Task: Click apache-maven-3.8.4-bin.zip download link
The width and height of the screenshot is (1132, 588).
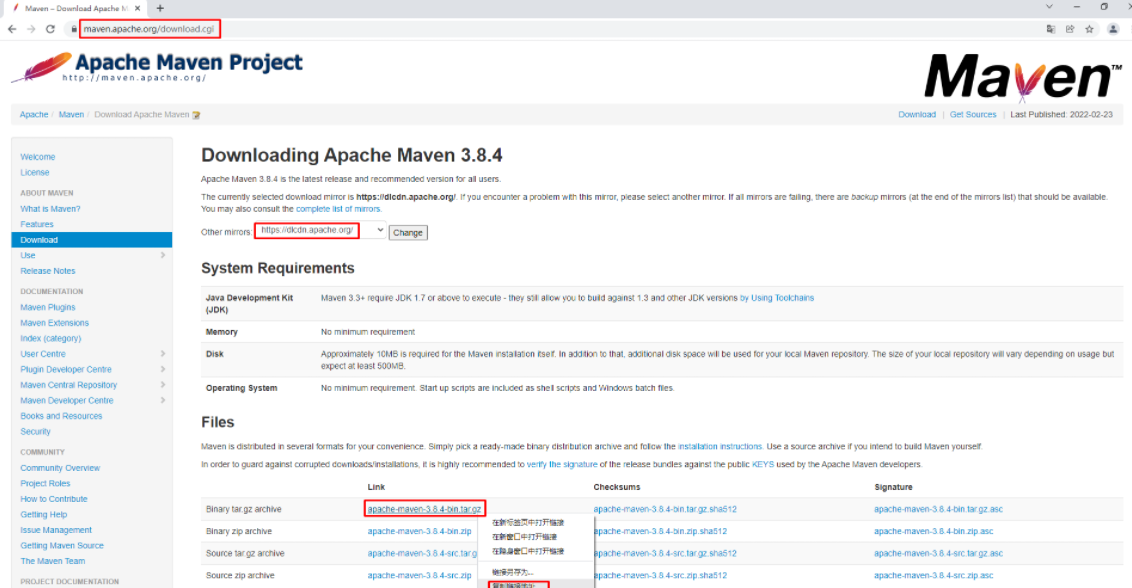Action: [x=419, y=531]
